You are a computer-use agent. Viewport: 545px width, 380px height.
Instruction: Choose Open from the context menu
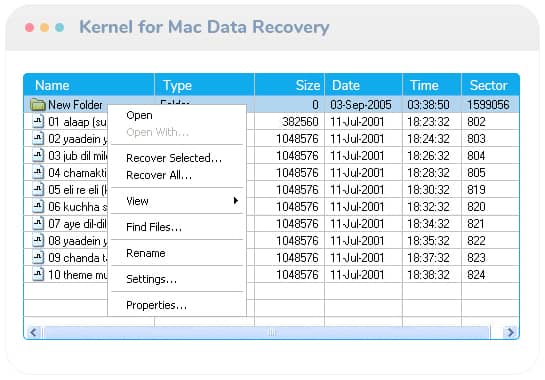[139, 115]
